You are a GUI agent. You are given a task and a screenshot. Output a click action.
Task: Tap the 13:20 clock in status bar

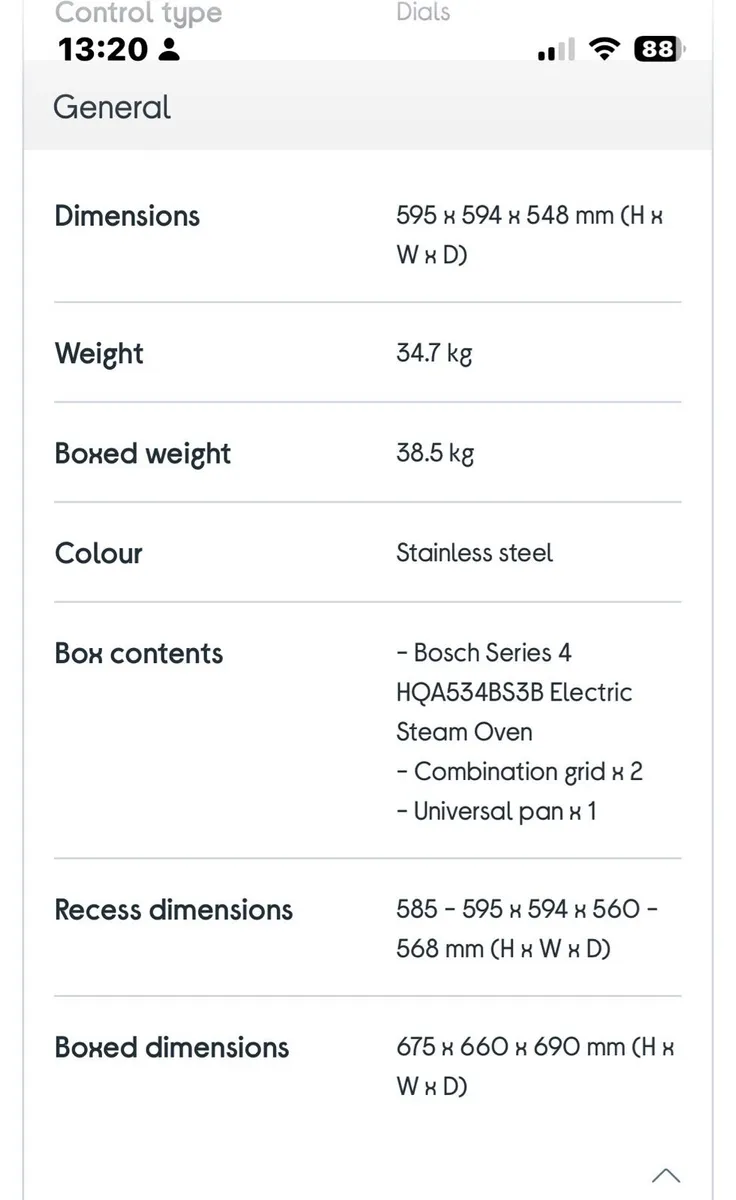(x=103, y=49)
